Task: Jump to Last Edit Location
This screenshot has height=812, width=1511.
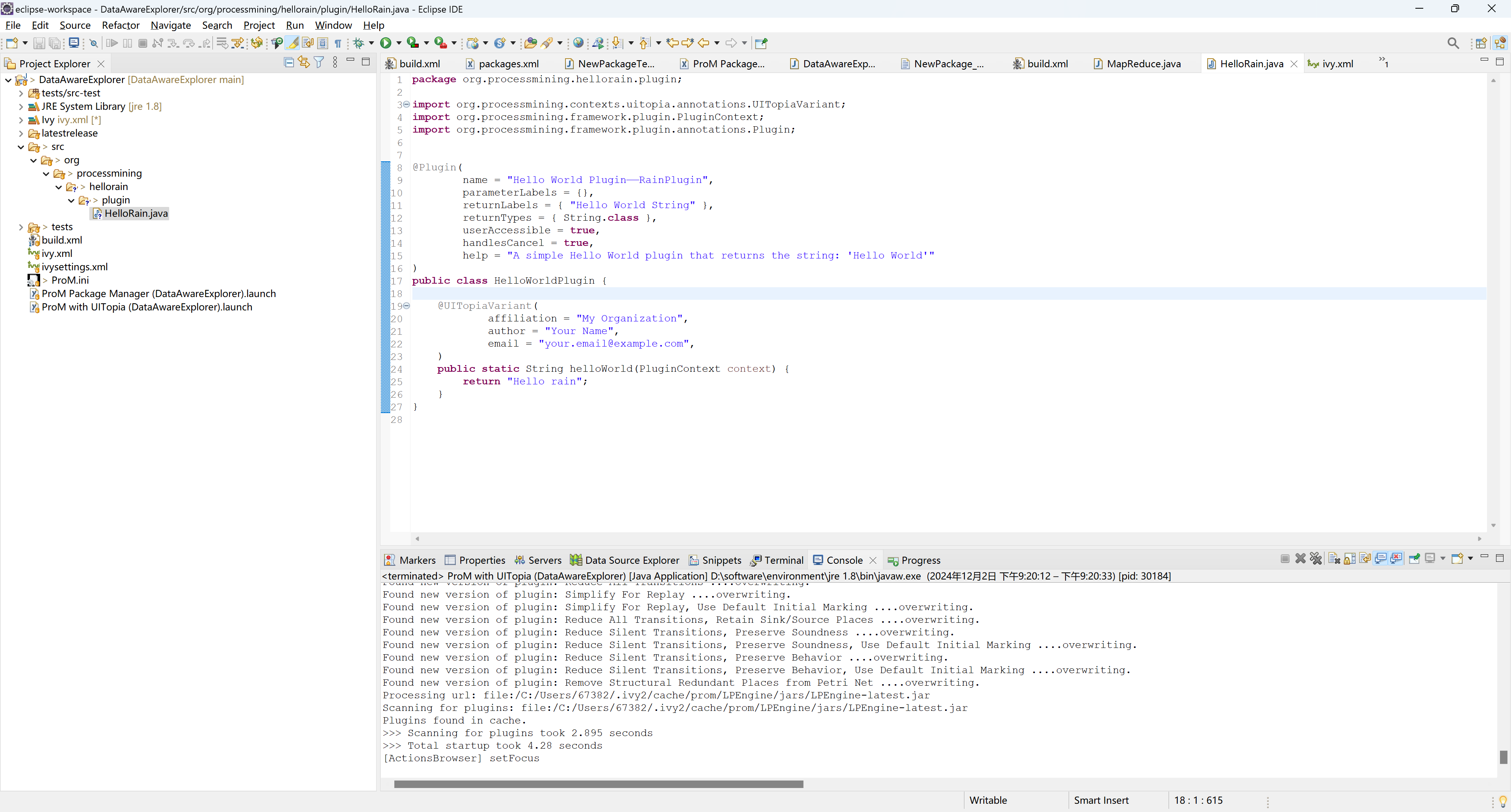Action: tap(672, 43)
